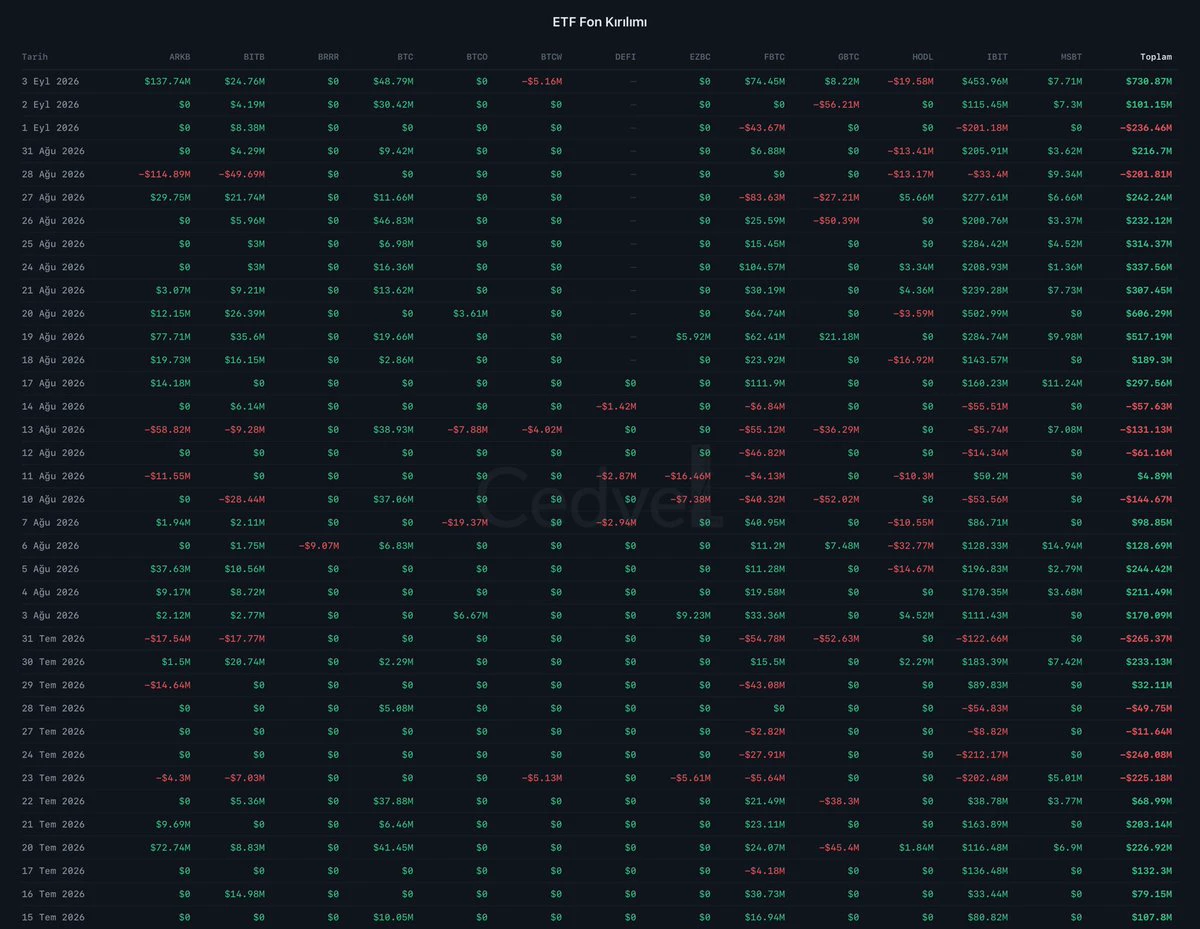Click the −$58.82M ARKB value
The image size is (1200, 929).
pos(167,429)
